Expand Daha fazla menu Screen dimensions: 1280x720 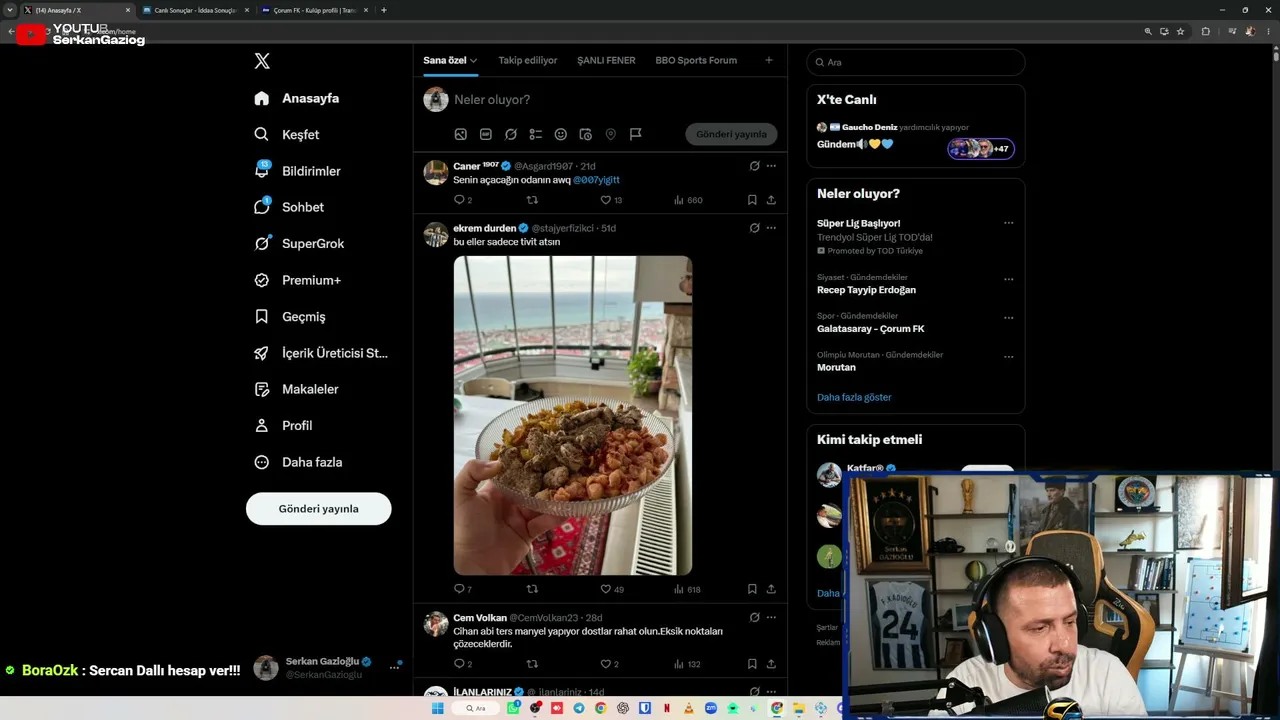[298, 462]
